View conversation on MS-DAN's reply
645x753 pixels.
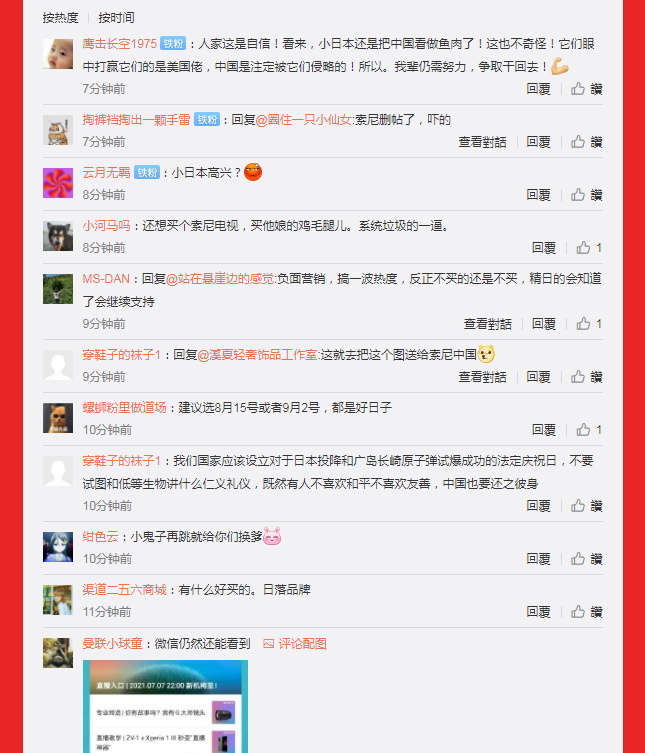pyautogui.click(x=487, y=324)
